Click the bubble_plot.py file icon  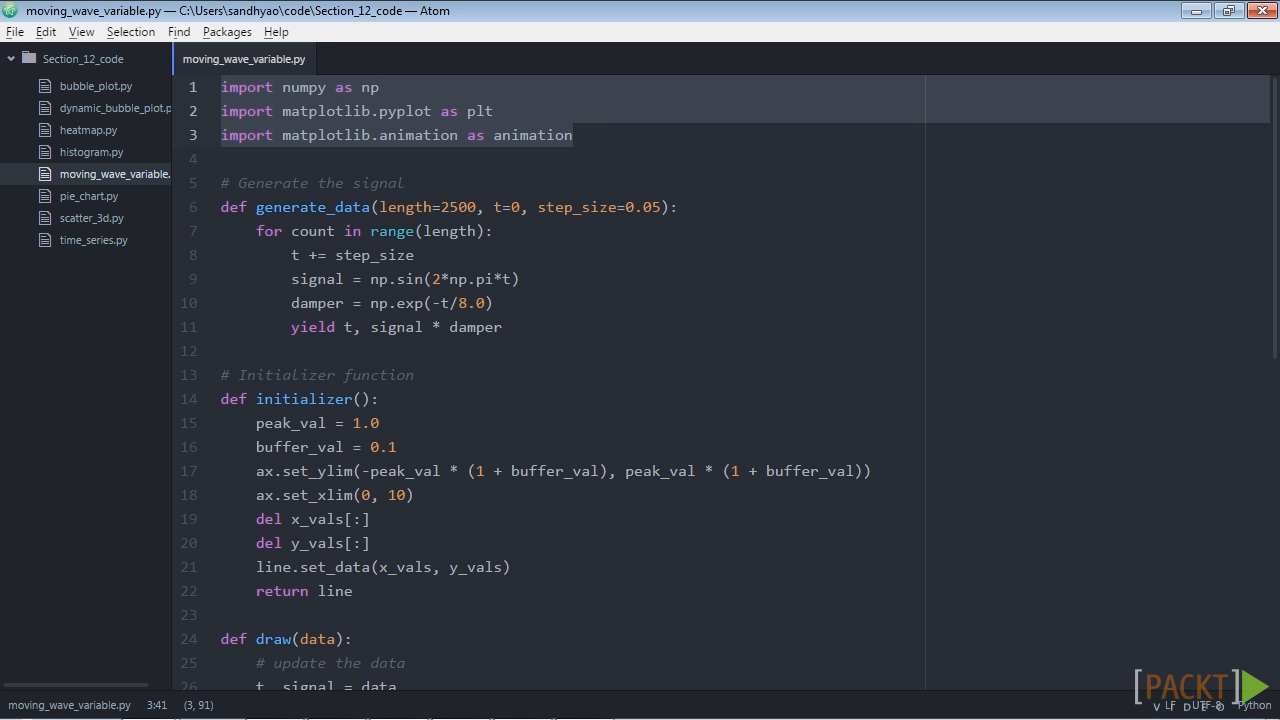coord(45,86)
